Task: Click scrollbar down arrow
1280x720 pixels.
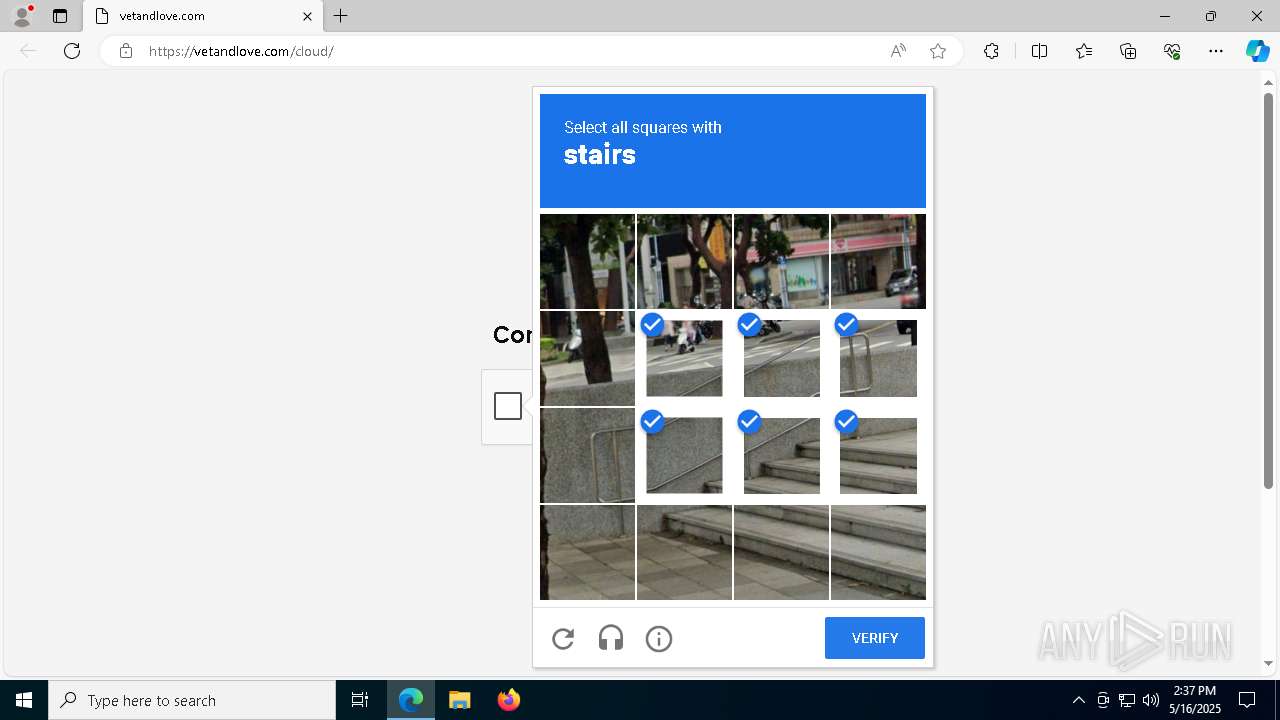Action: (1268, 663)
